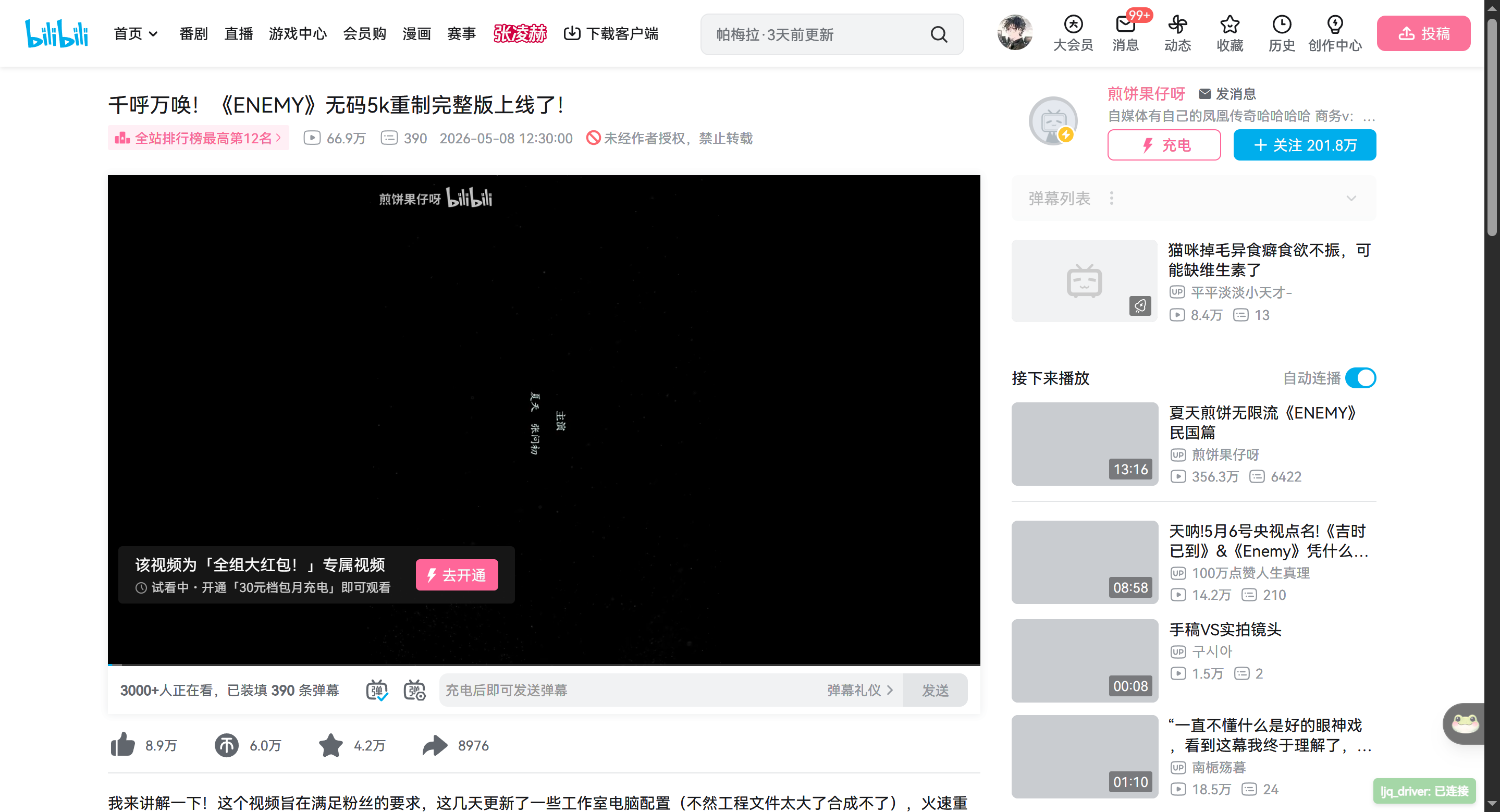Click the 去开通 subscribe button
The height and width of the screenshot is (812, 1500).
(457, 574)
